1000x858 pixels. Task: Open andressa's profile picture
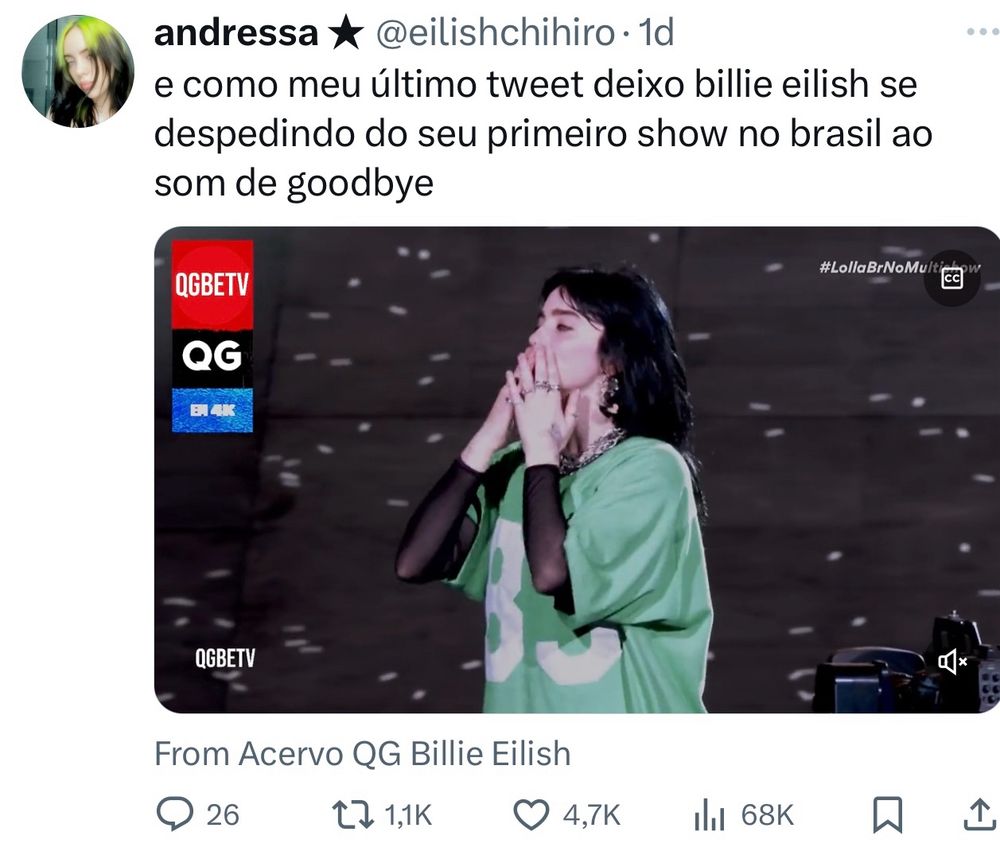(78, 71)
